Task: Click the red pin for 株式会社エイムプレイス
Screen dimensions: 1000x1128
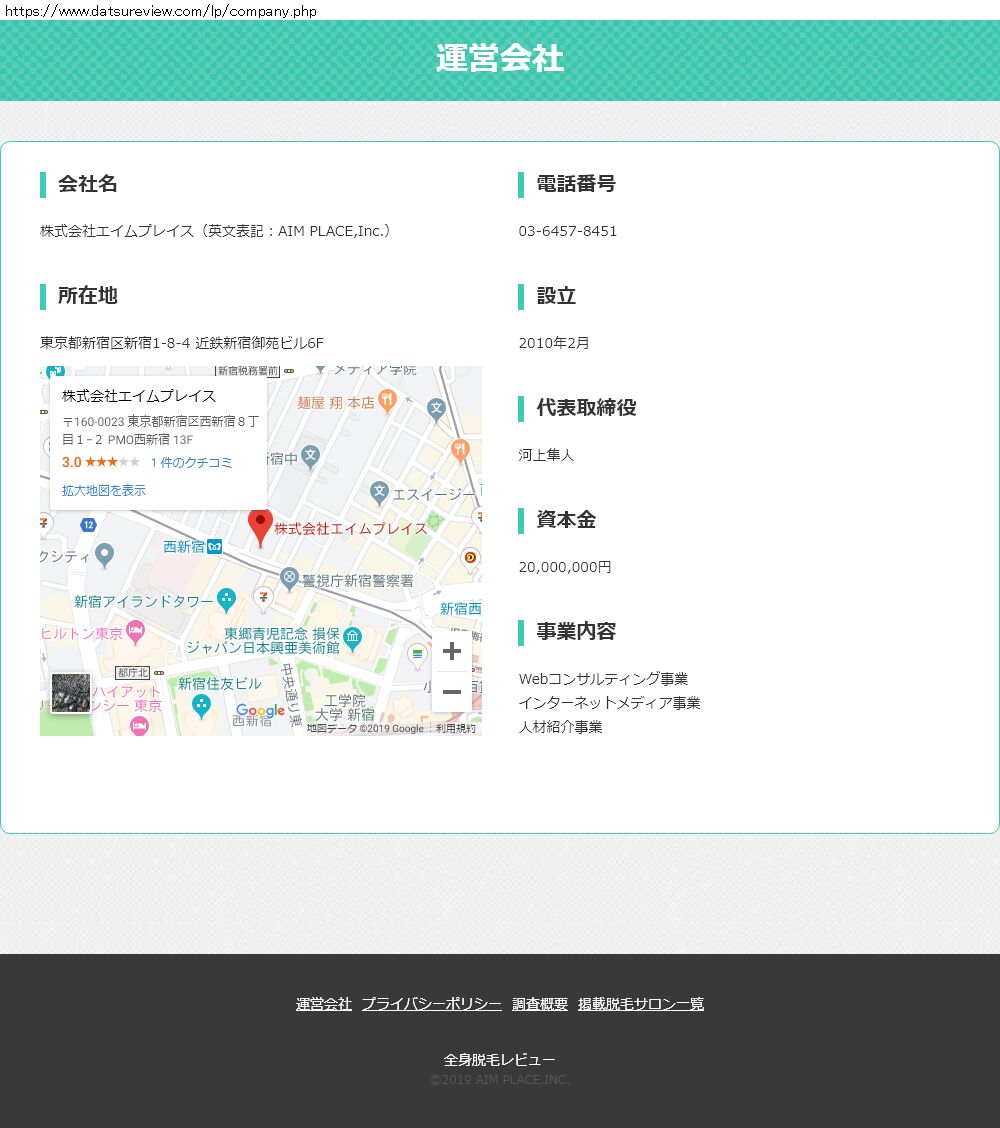Action: coord(260,525)
